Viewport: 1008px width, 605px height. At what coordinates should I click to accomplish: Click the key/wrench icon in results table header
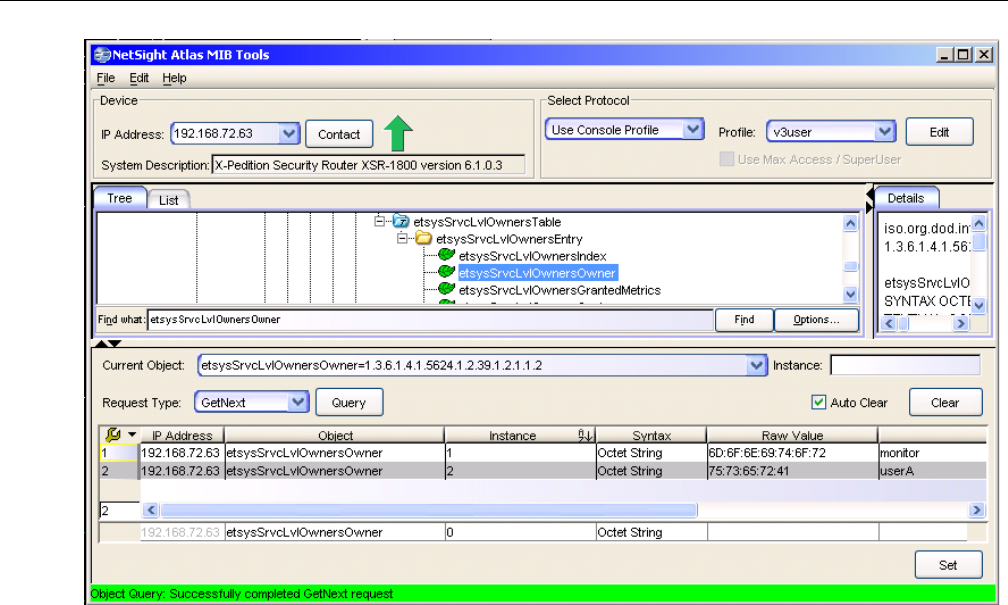click(x=113, y=435)
